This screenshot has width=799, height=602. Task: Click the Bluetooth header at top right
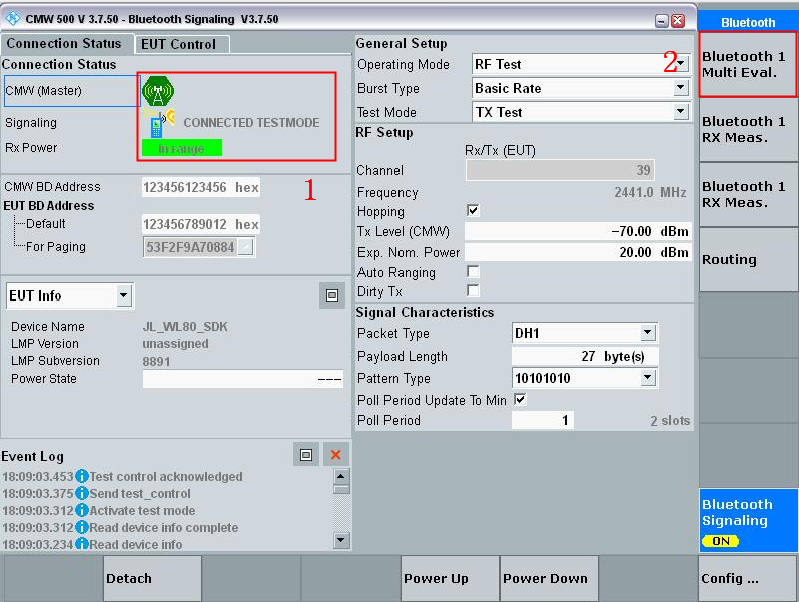748,22
